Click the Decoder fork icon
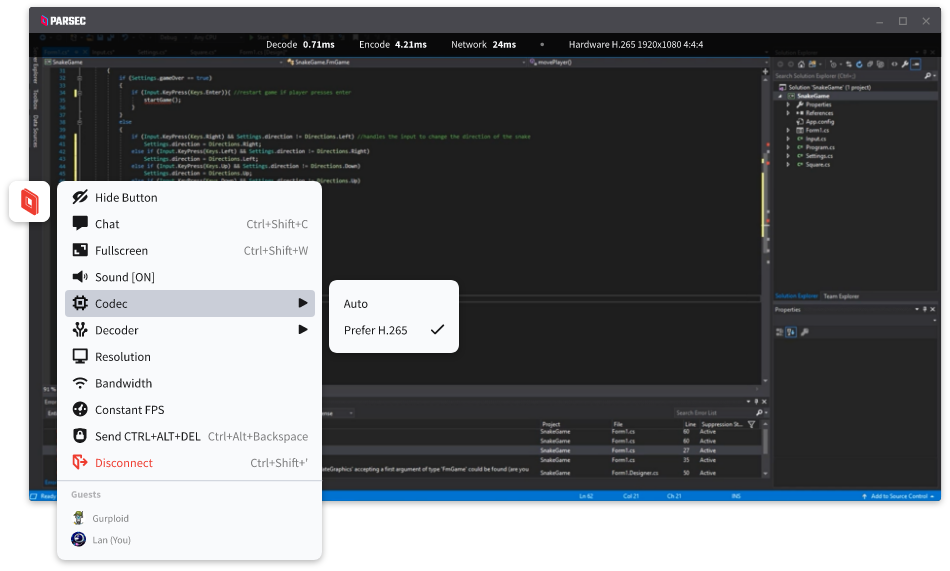The width and height of the screenshot is (950, 571). click(x=80, y=330)
